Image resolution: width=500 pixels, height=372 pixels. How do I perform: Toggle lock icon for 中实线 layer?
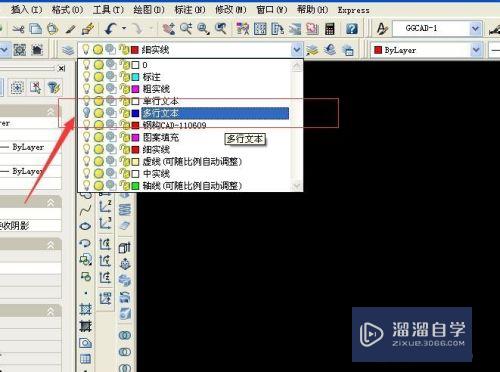[x=124, y=174]
